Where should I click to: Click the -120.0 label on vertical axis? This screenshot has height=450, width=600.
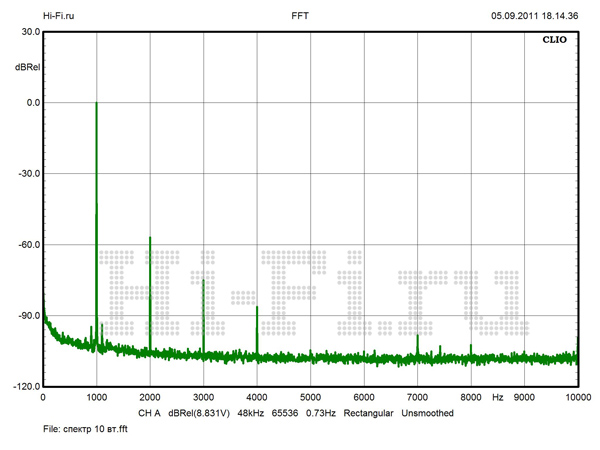pos(24,387)
